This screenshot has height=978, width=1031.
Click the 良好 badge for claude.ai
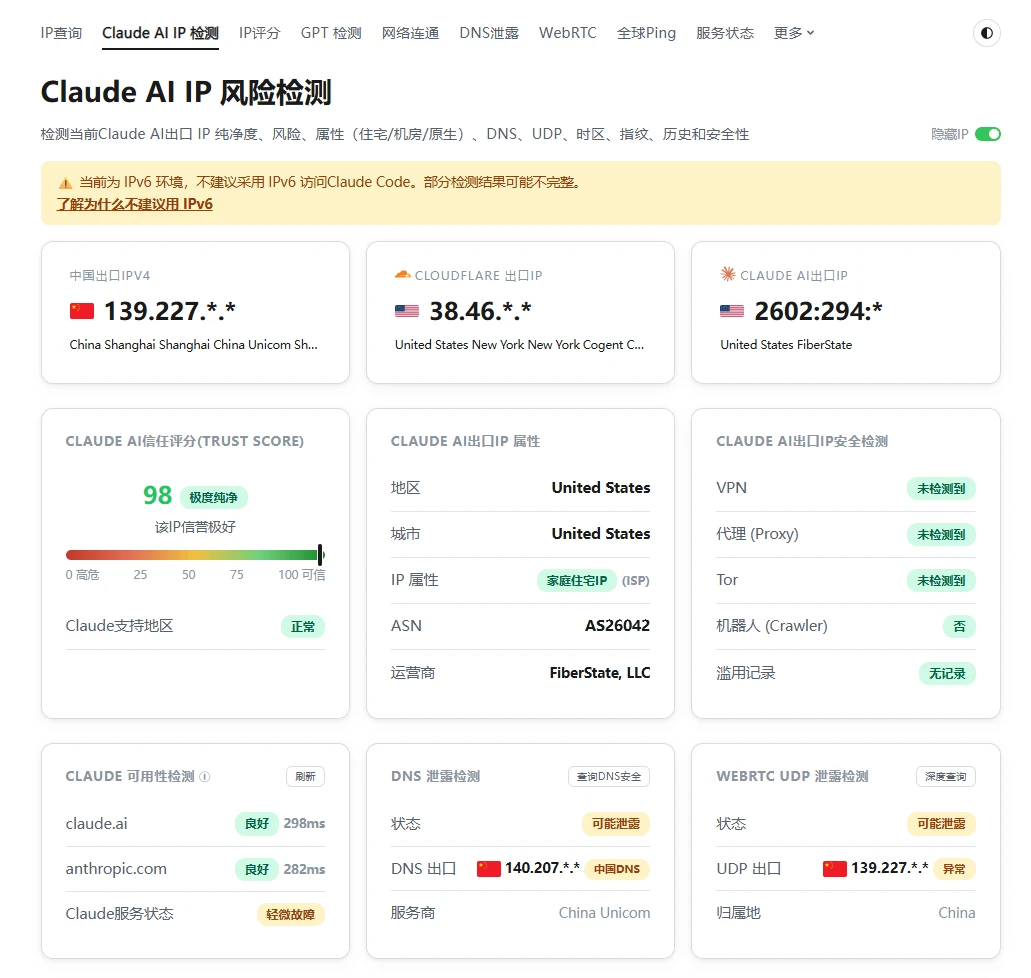[x=257, y=823]
